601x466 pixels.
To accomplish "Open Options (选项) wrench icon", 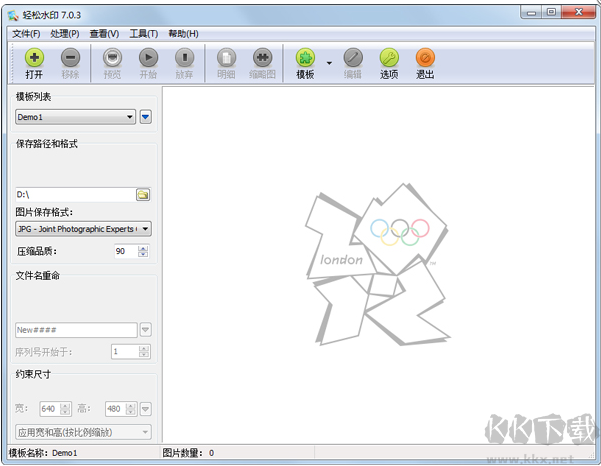I will click(x=389, y=58).
